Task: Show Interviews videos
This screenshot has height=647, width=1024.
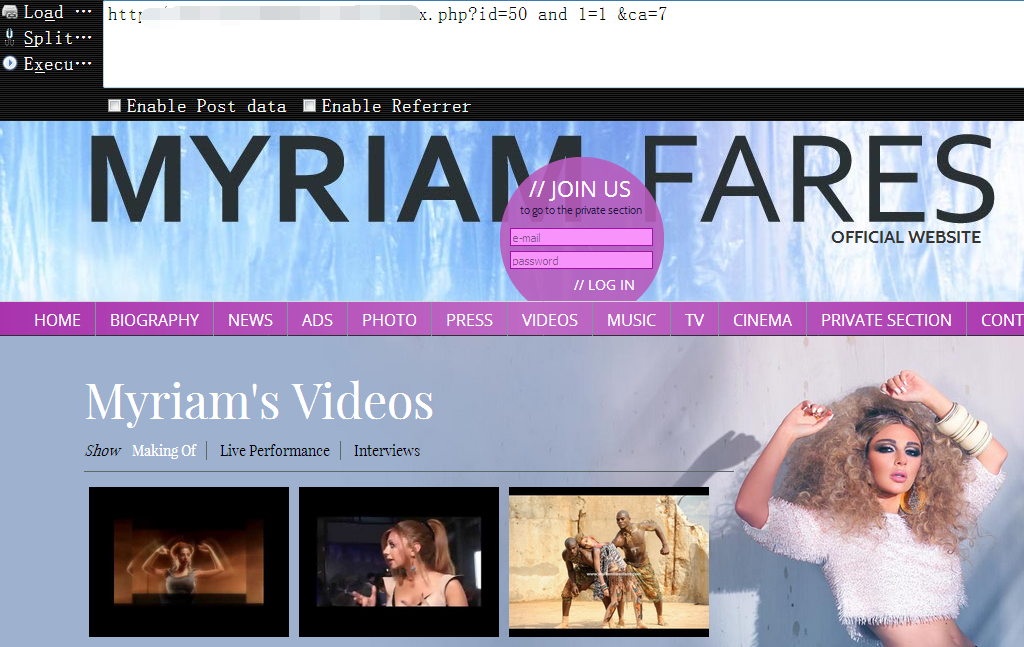Action: tap(387, 450)
